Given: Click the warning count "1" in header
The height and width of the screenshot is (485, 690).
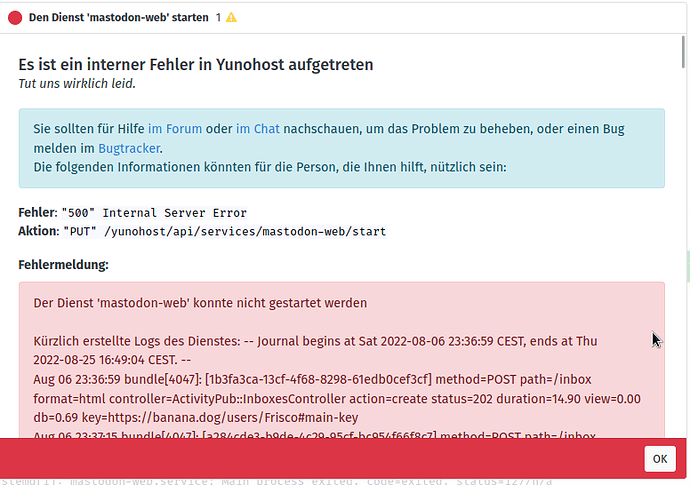Looking at the screenshot, I should 218,17.
